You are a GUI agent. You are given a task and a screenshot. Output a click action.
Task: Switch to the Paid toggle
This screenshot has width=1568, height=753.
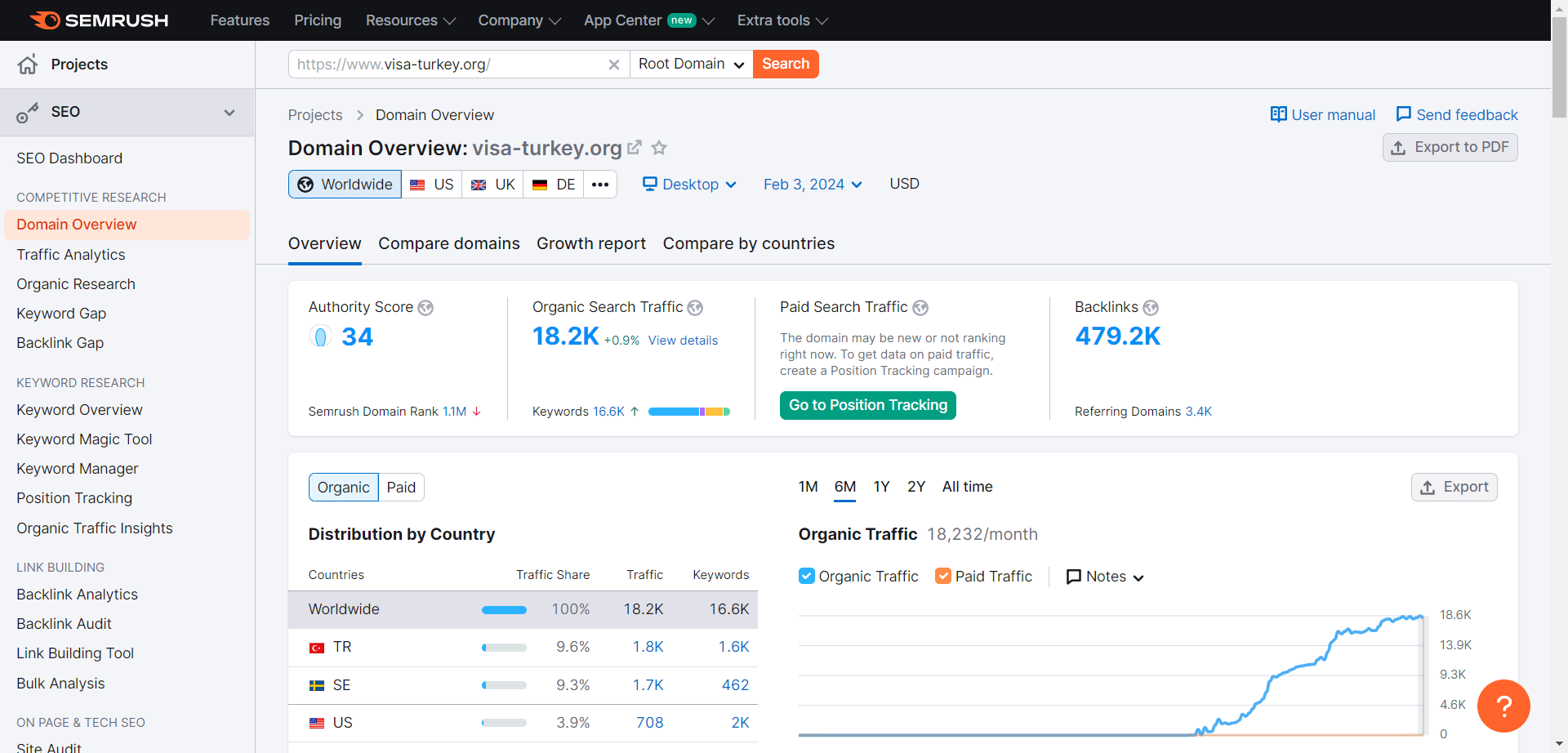tap(401, 488)
